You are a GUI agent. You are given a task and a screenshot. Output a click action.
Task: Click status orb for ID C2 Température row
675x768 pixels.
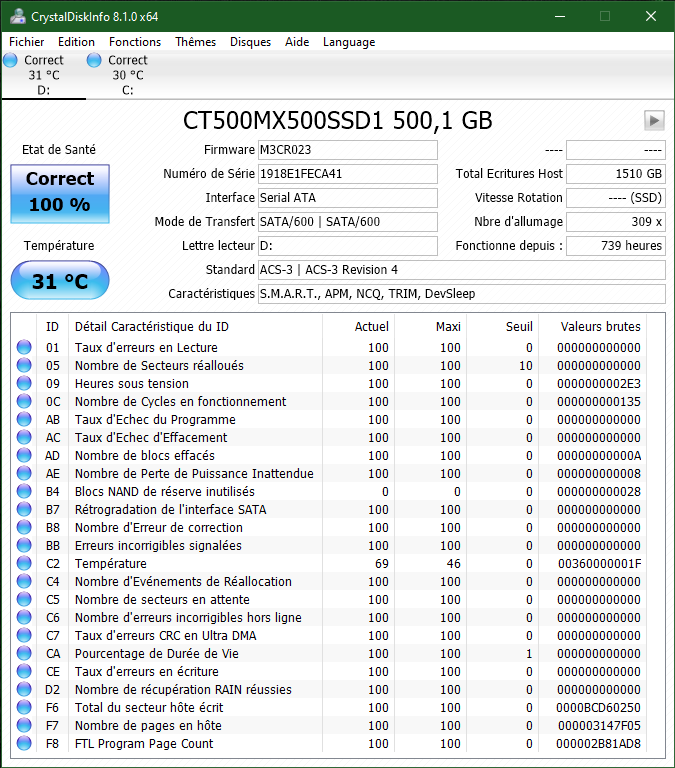point(24,563)
